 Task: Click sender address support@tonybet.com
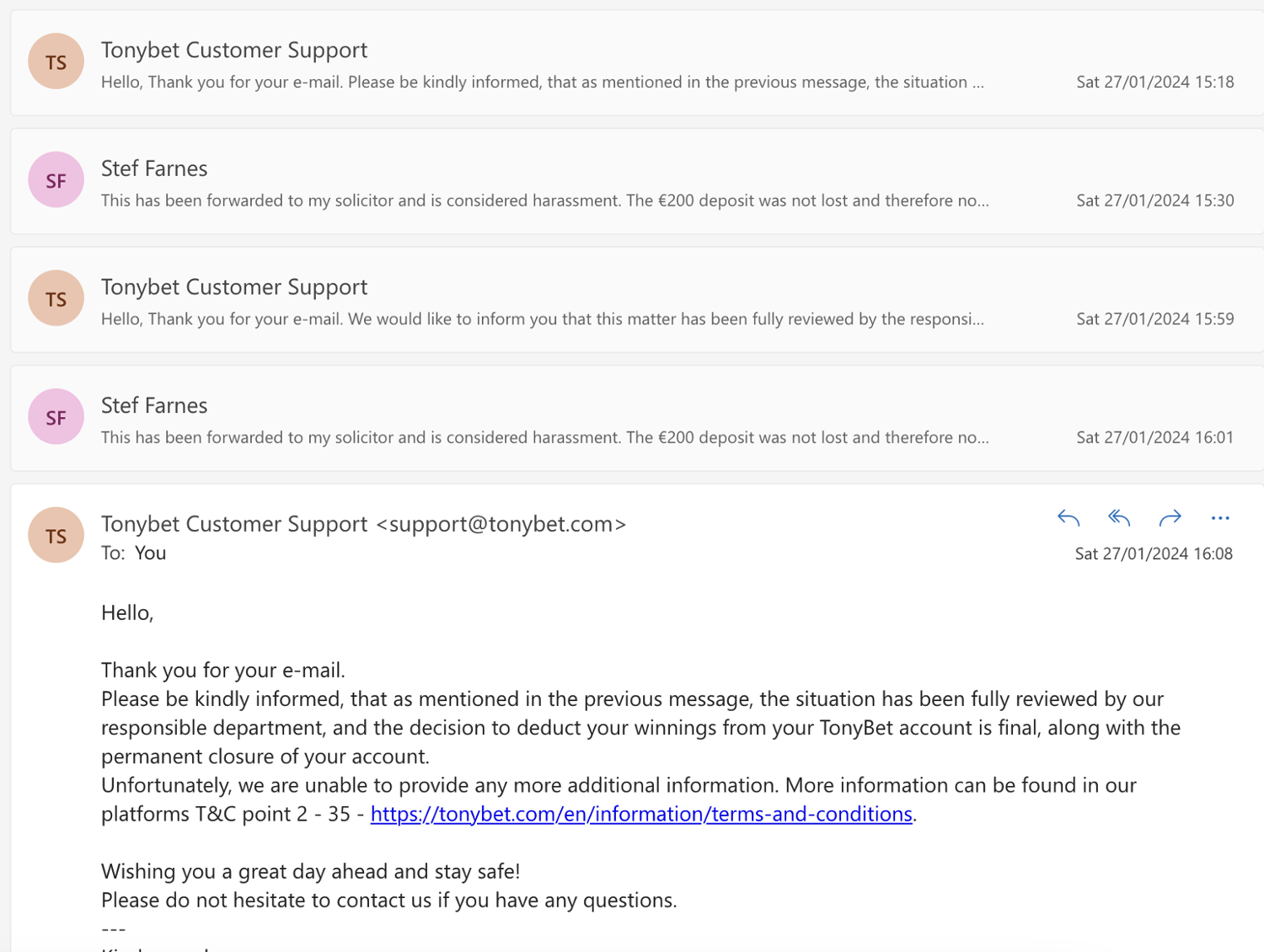[x=501, y=524]
